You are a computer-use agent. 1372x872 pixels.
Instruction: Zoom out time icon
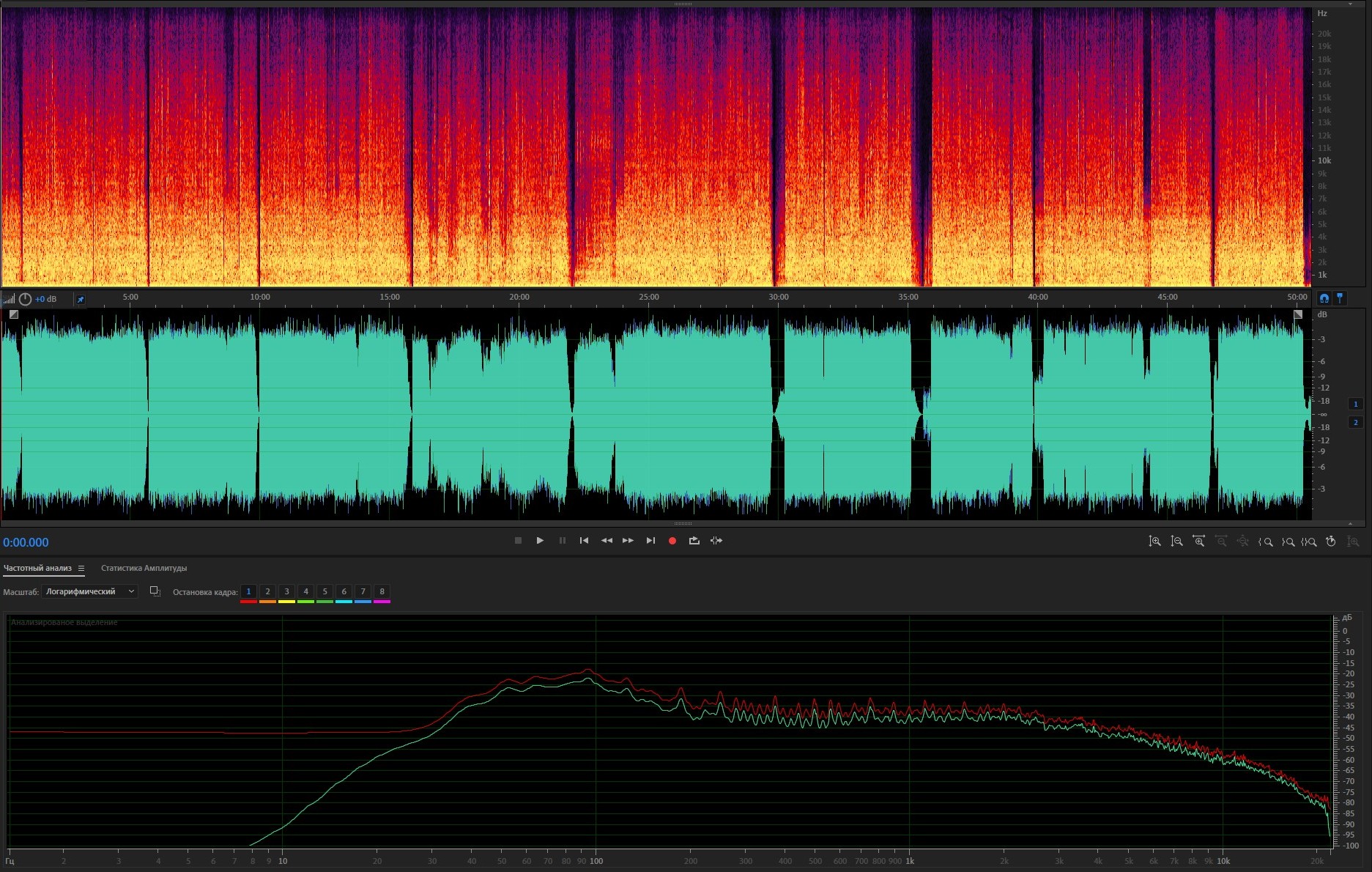[1221, 542]
